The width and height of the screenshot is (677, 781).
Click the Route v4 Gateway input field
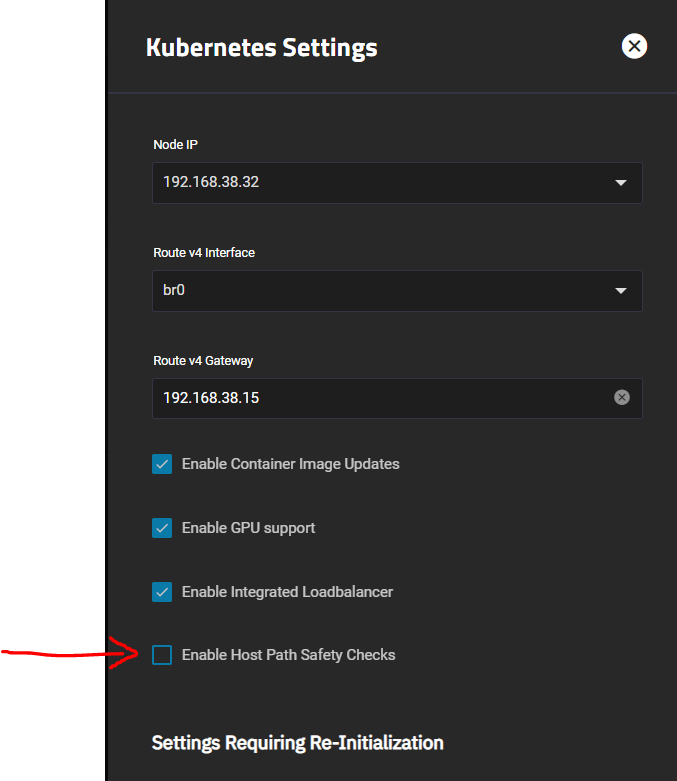[x=397, y=398]
